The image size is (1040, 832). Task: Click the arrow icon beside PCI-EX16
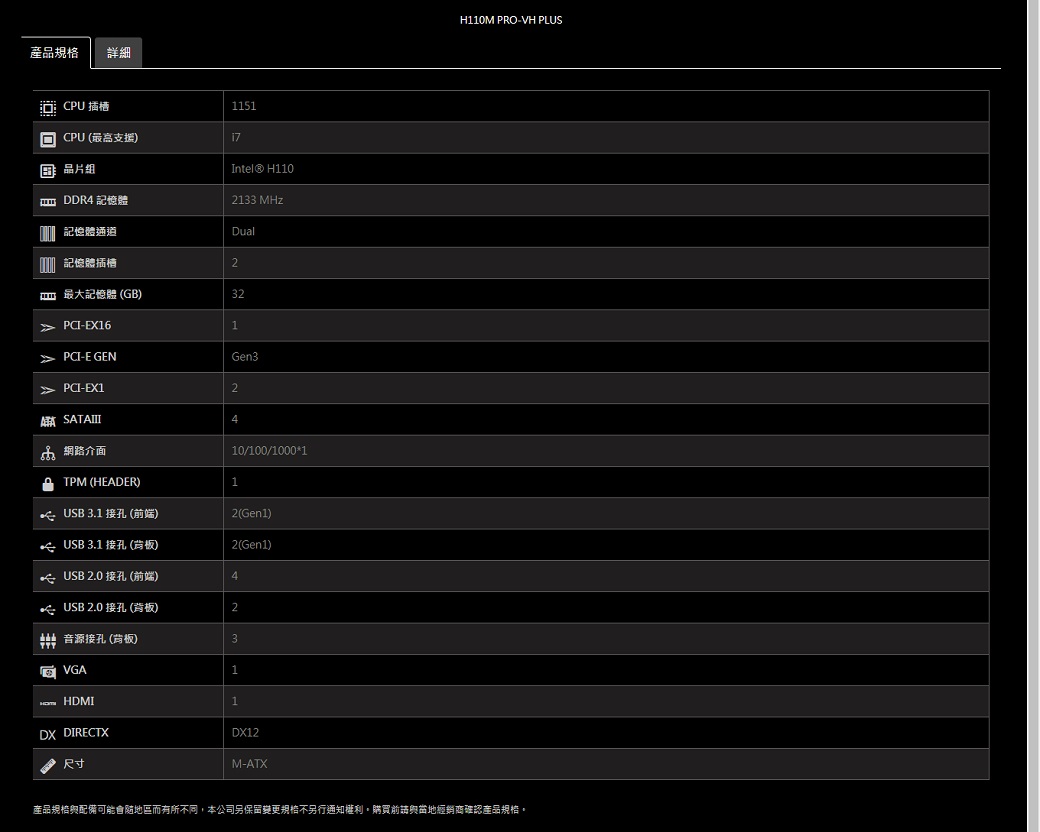(48, 327)
